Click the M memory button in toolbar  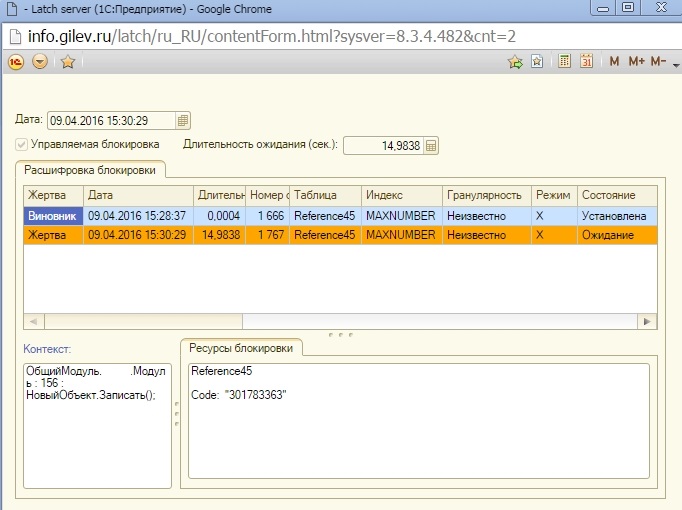coord(613,62)
